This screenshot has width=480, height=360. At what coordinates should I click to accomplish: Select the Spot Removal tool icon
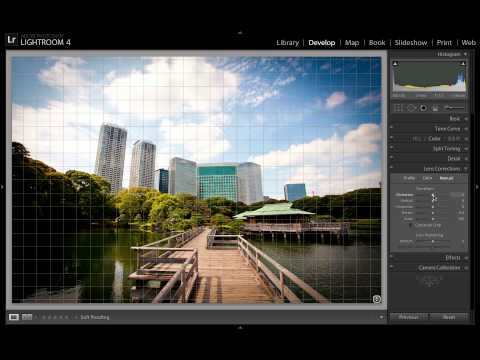pyautogui.click(x=411, y=108)
